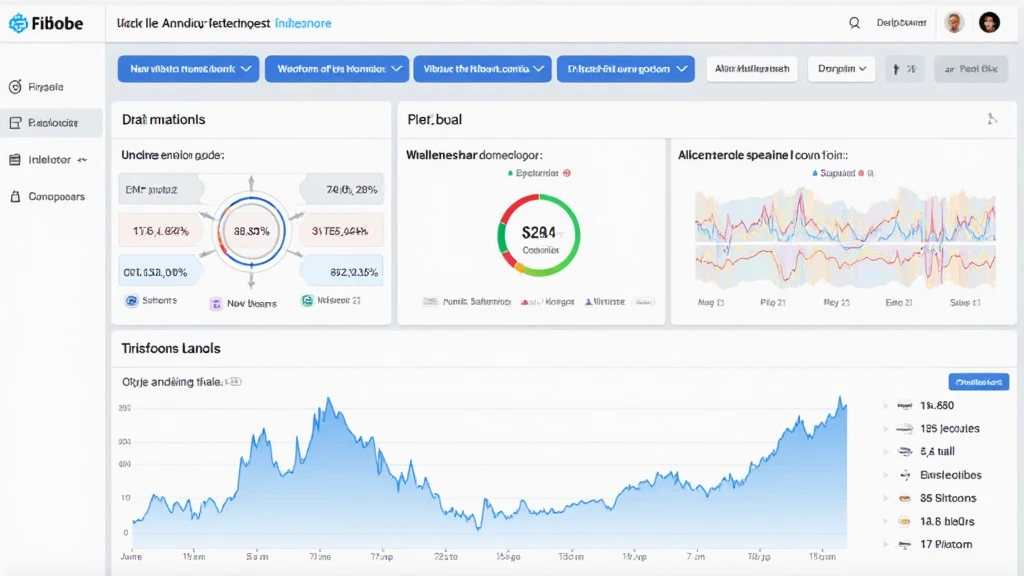This screenshot has height=576, width=1024.
Task: Click the icon in the Piet.bual panel corner
Action: coord(992,119)
